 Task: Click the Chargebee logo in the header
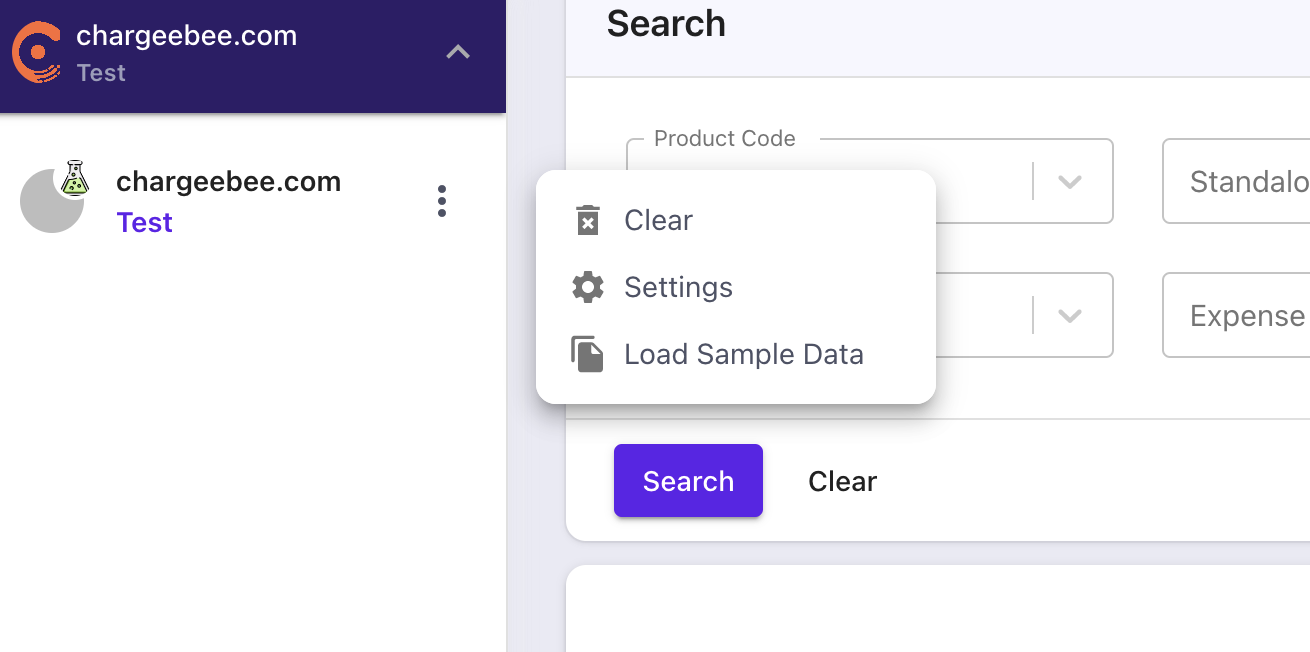36,52
